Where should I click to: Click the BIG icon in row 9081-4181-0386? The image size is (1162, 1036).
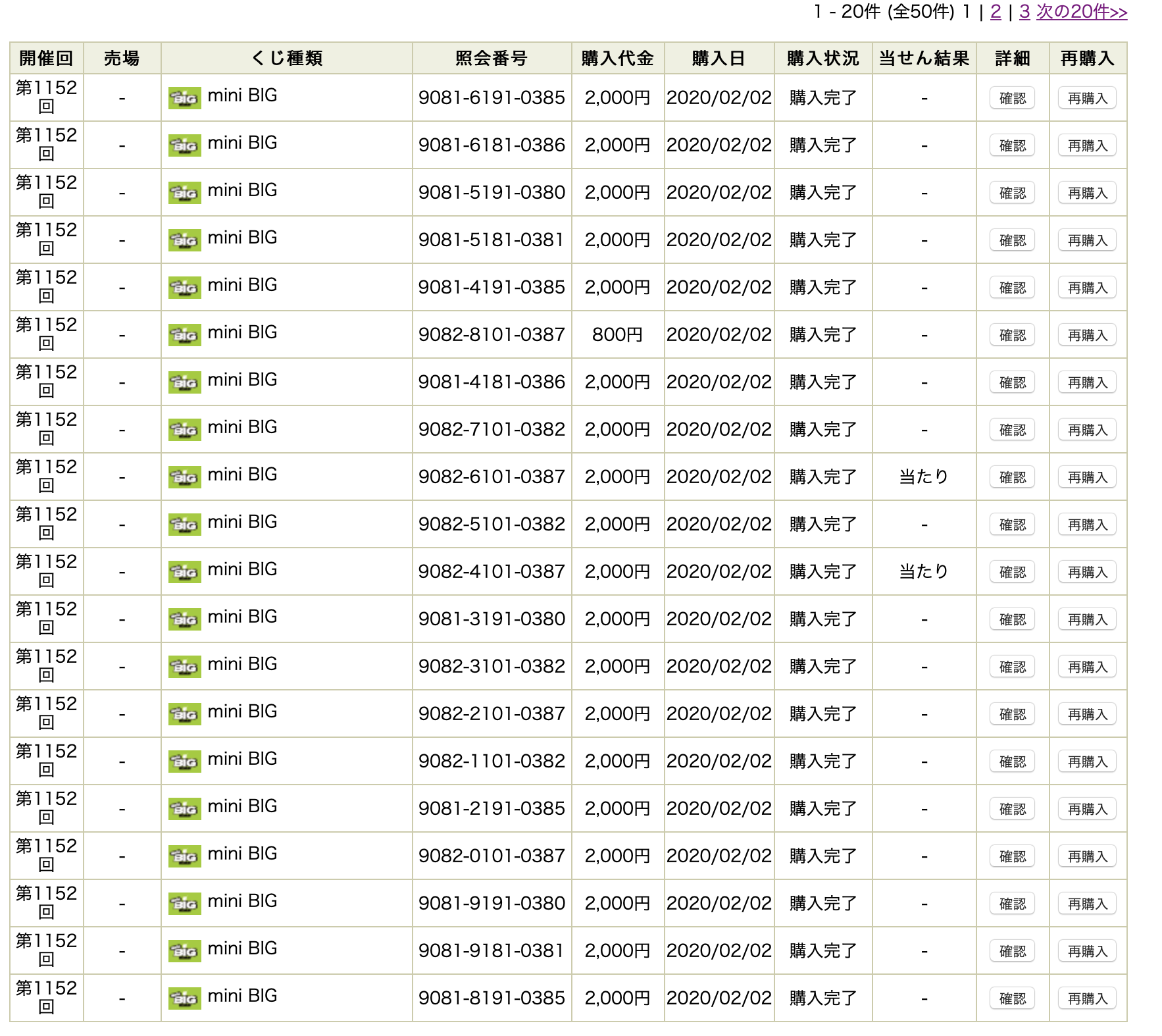point(184,382)
